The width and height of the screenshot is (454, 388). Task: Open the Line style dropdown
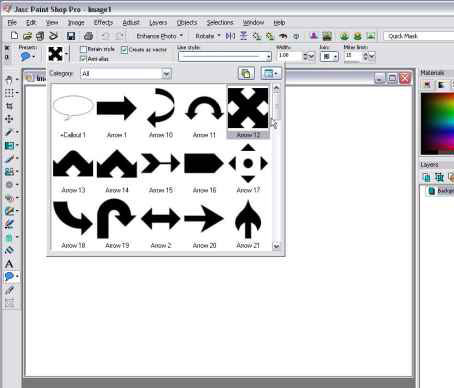(x=268, y=57)
